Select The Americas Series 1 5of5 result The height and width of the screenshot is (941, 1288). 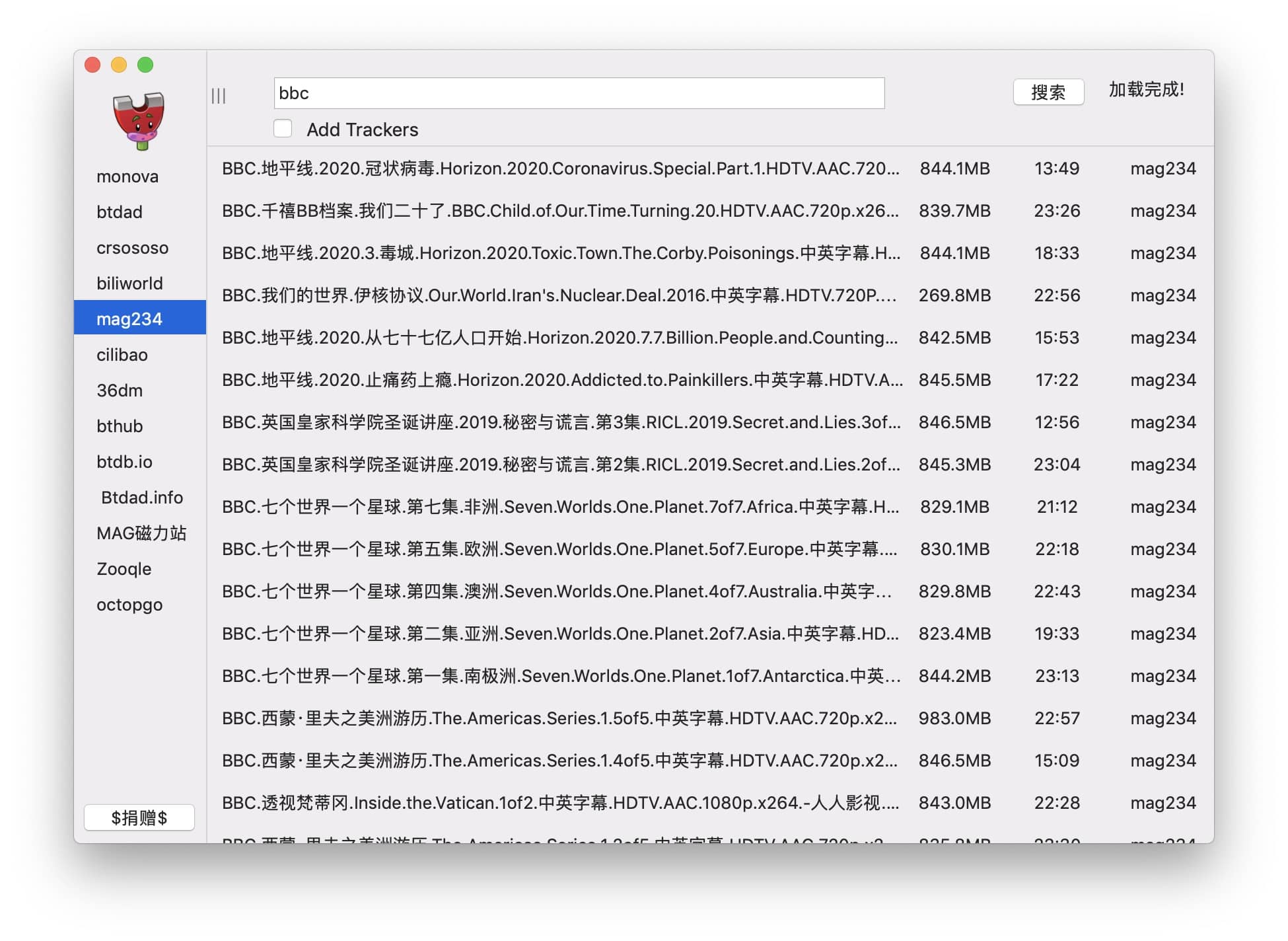pyautogui.click(x=710, y=718)
